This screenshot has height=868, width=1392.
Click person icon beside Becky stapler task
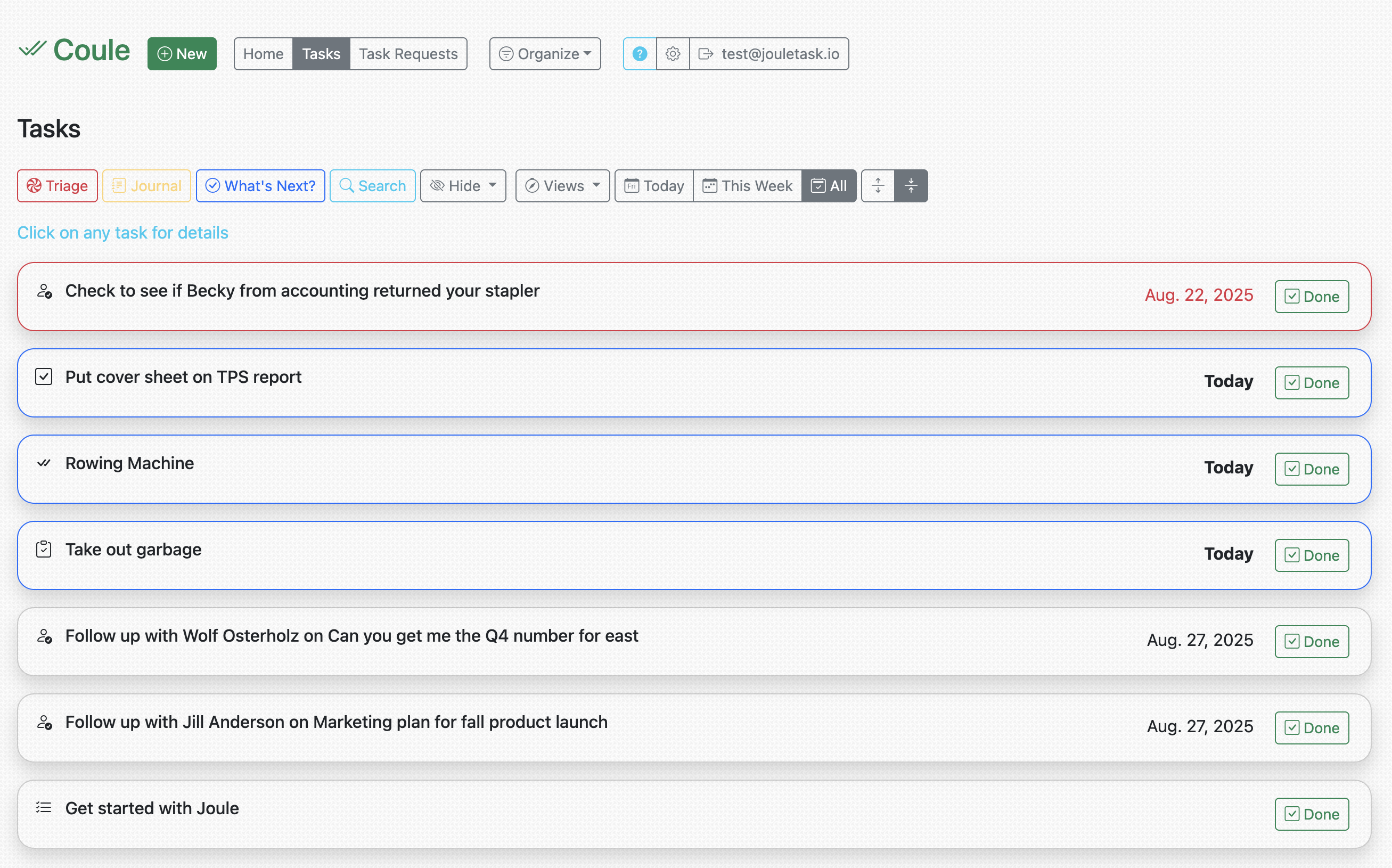coord(44,291)
